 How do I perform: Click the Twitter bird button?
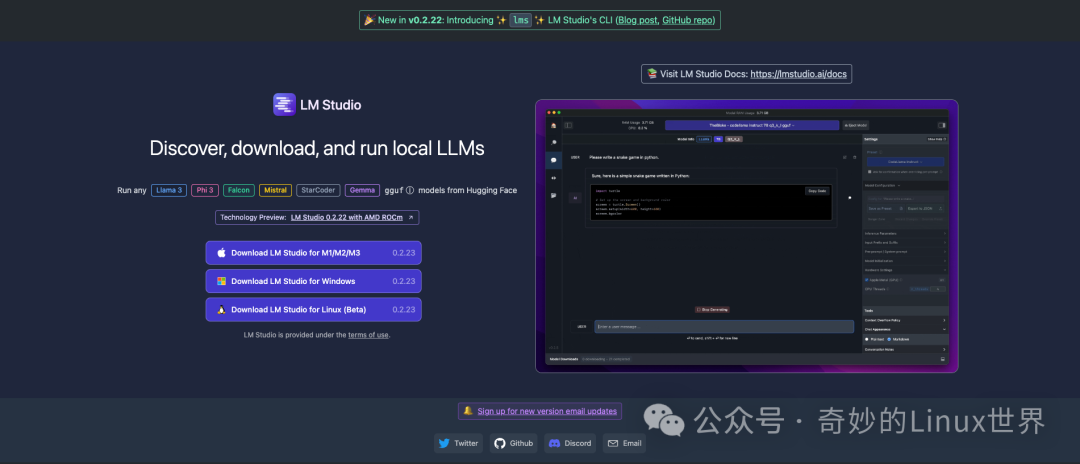[458, 443]
